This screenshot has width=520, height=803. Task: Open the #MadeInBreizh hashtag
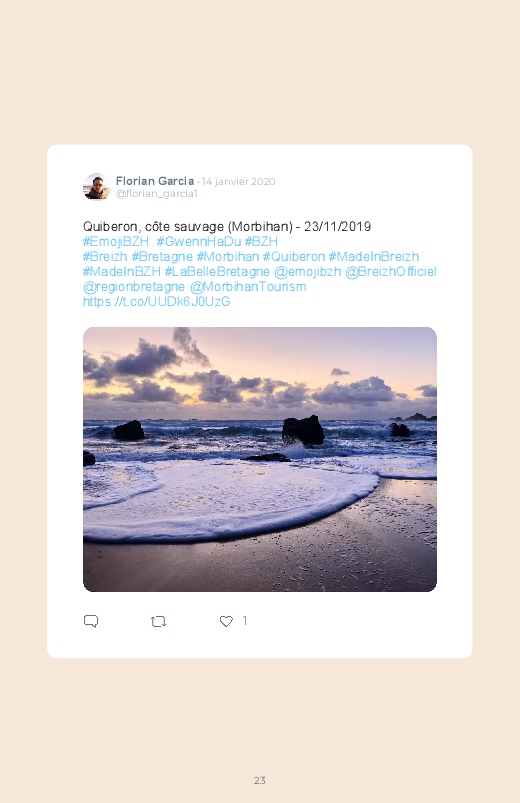pyautogui.click(x=374, y=257)
